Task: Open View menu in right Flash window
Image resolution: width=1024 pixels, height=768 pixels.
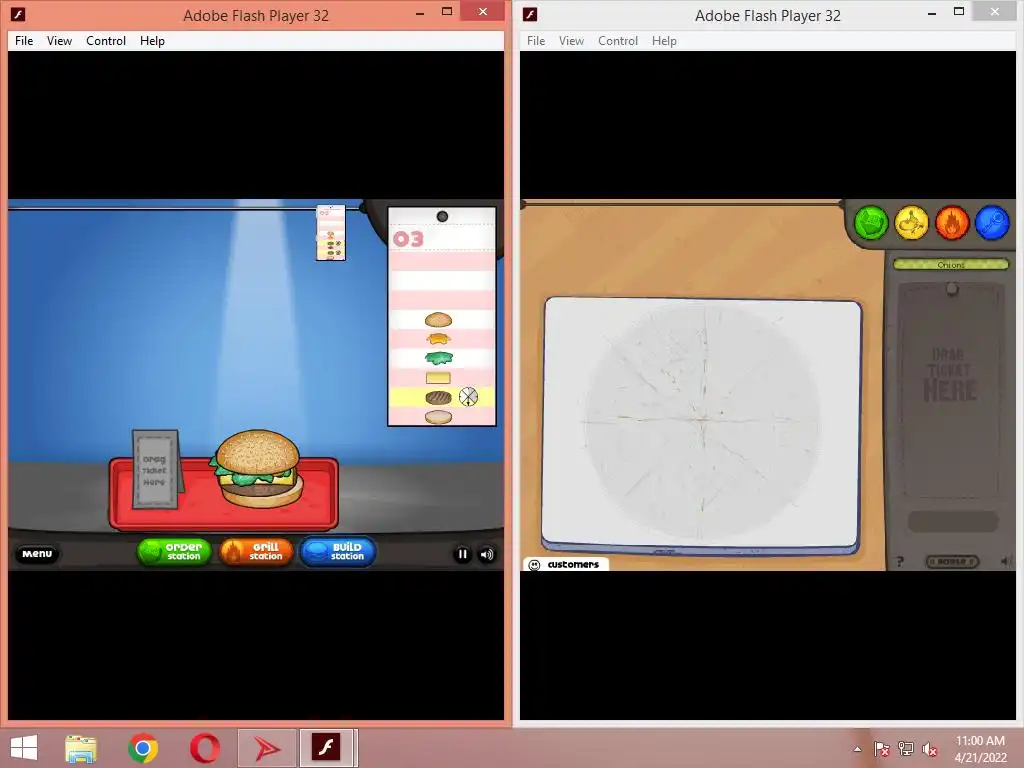Action: click(x=571, y=40)
